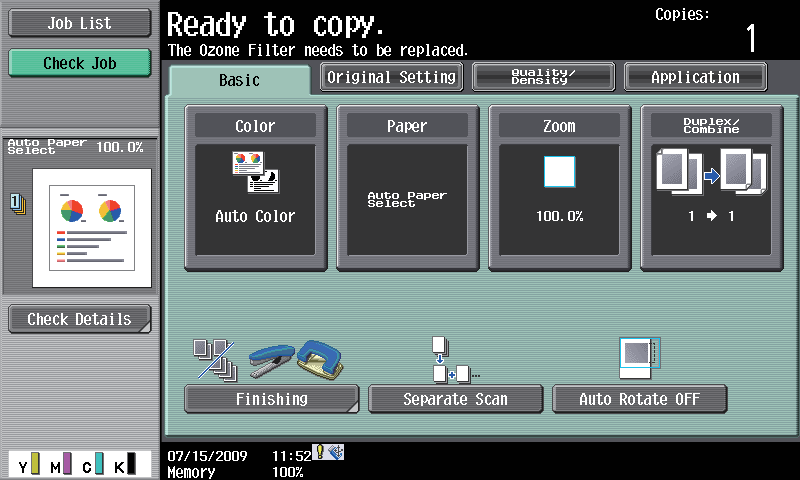
Task: Switch to the Original Setting tab
Action: click(x=391, y=77)
